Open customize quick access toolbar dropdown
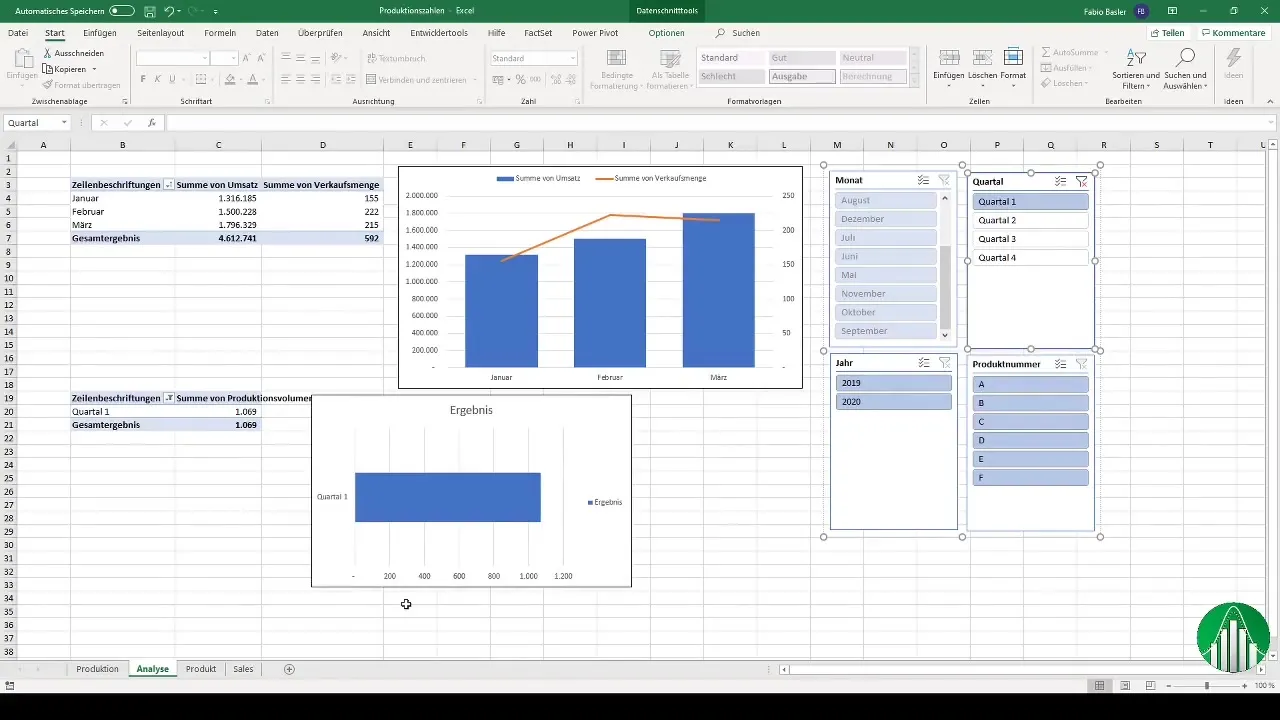The image size is (1280, 720). click(216, 11)
